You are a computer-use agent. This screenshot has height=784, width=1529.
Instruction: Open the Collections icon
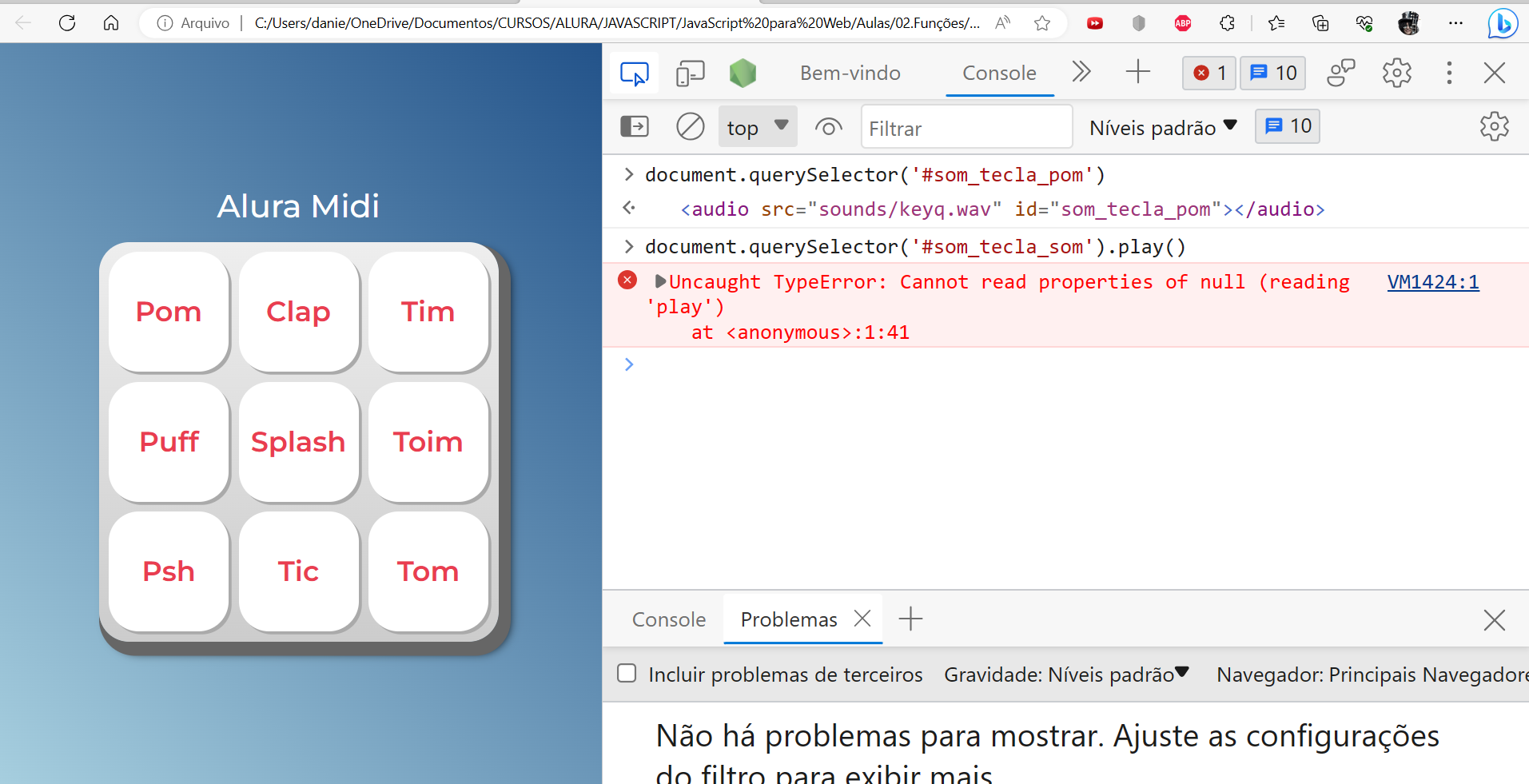click(1320, 23)
